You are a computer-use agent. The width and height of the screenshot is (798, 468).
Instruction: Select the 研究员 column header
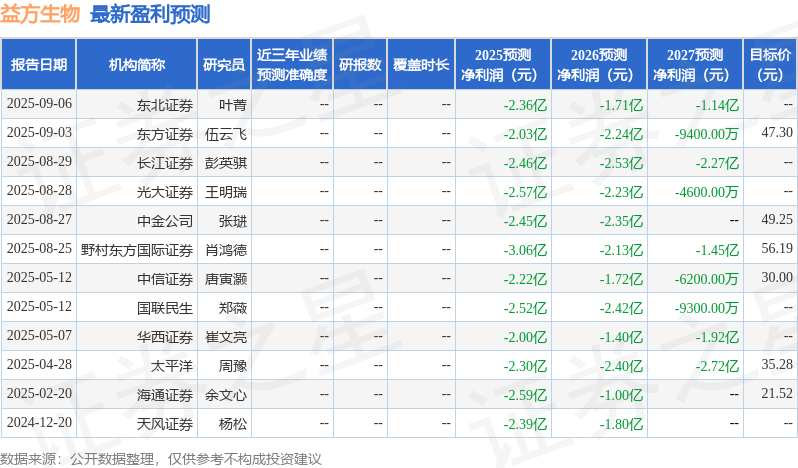pyautogui.click(x=224, y=65)
